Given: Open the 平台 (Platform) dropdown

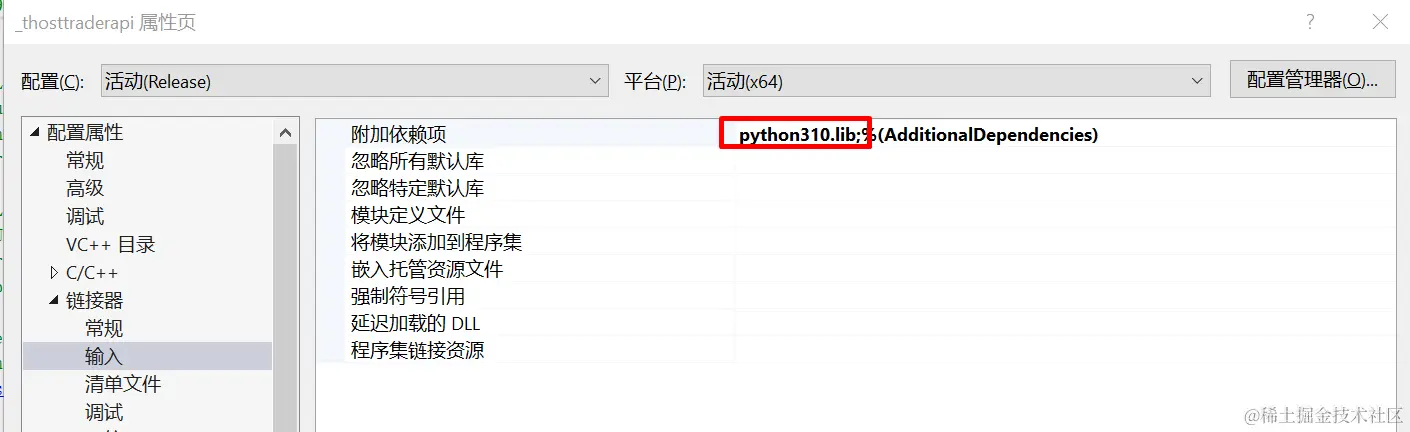Looking at the screenshot, I should (956, 81).
